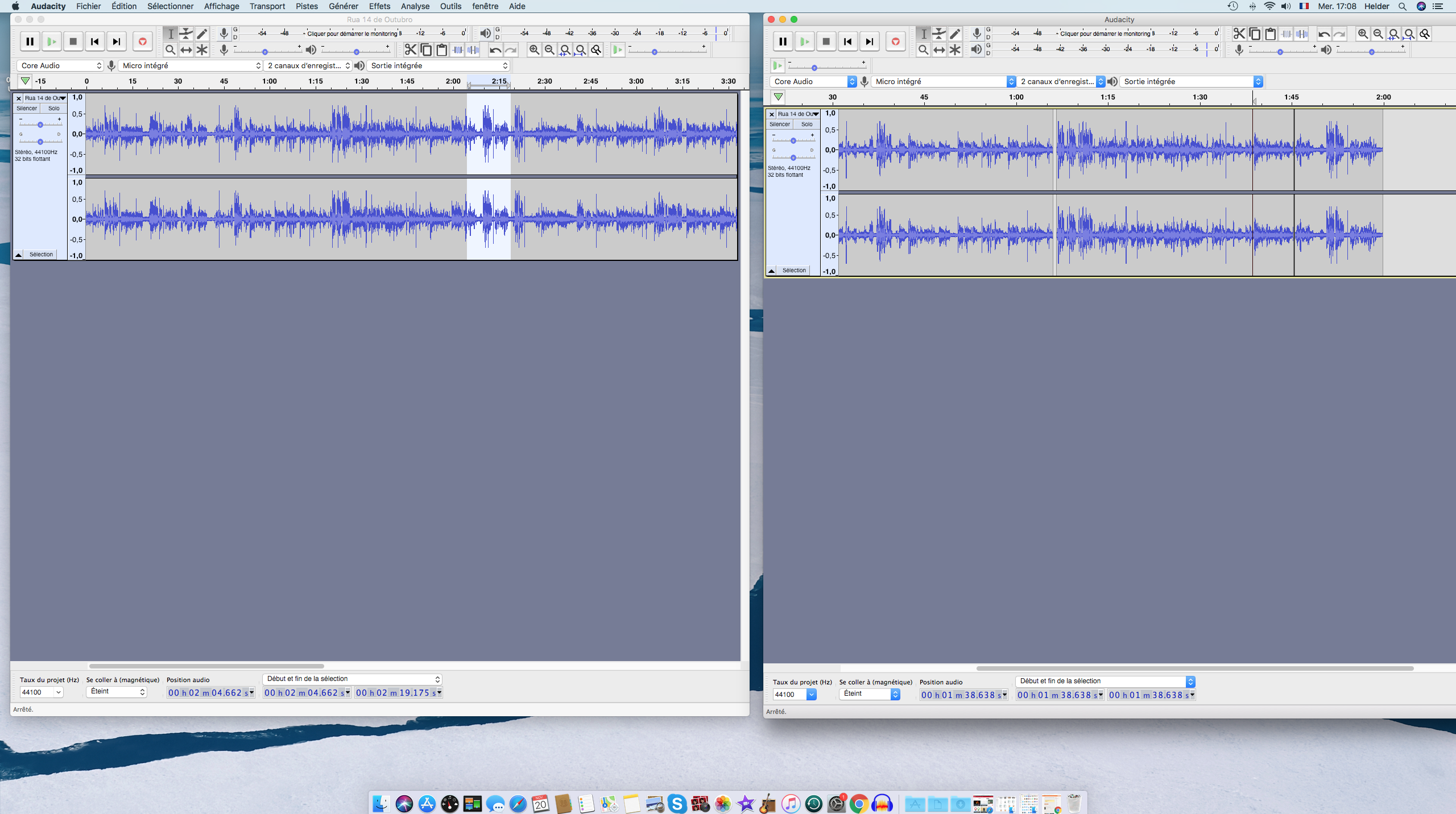
Task: Open the Core Audio host dropdown in the left window
Action: point(60,65)
